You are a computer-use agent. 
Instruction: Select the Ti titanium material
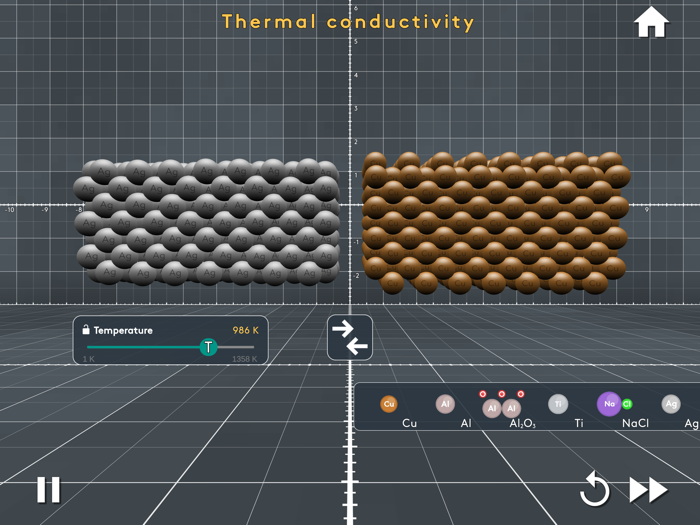tap(558, 404)
